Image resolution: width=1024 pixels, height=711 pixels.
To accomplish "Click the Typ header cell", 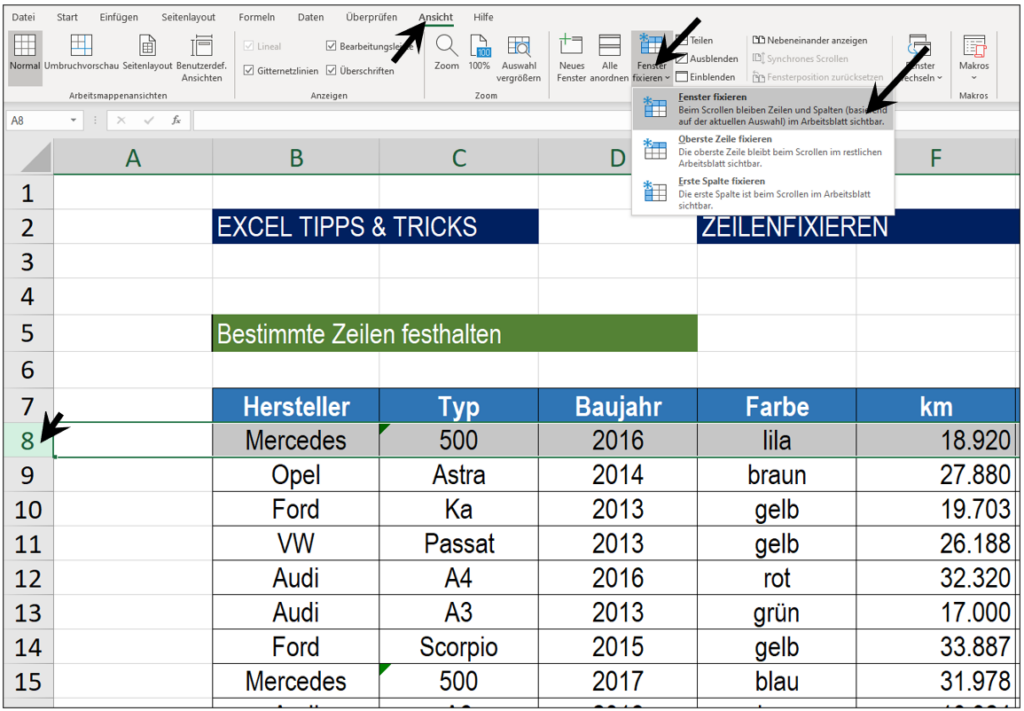I will (x=459, y=406).
